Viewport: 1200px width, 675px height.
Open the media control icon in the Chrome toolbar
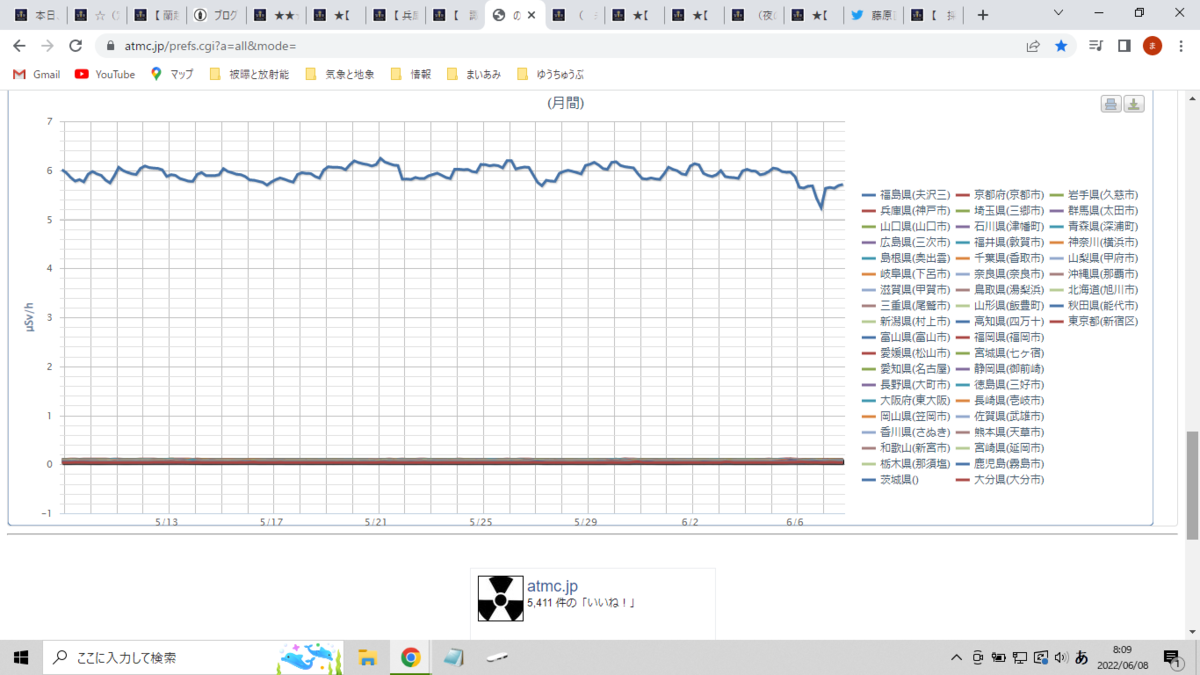1096,46
